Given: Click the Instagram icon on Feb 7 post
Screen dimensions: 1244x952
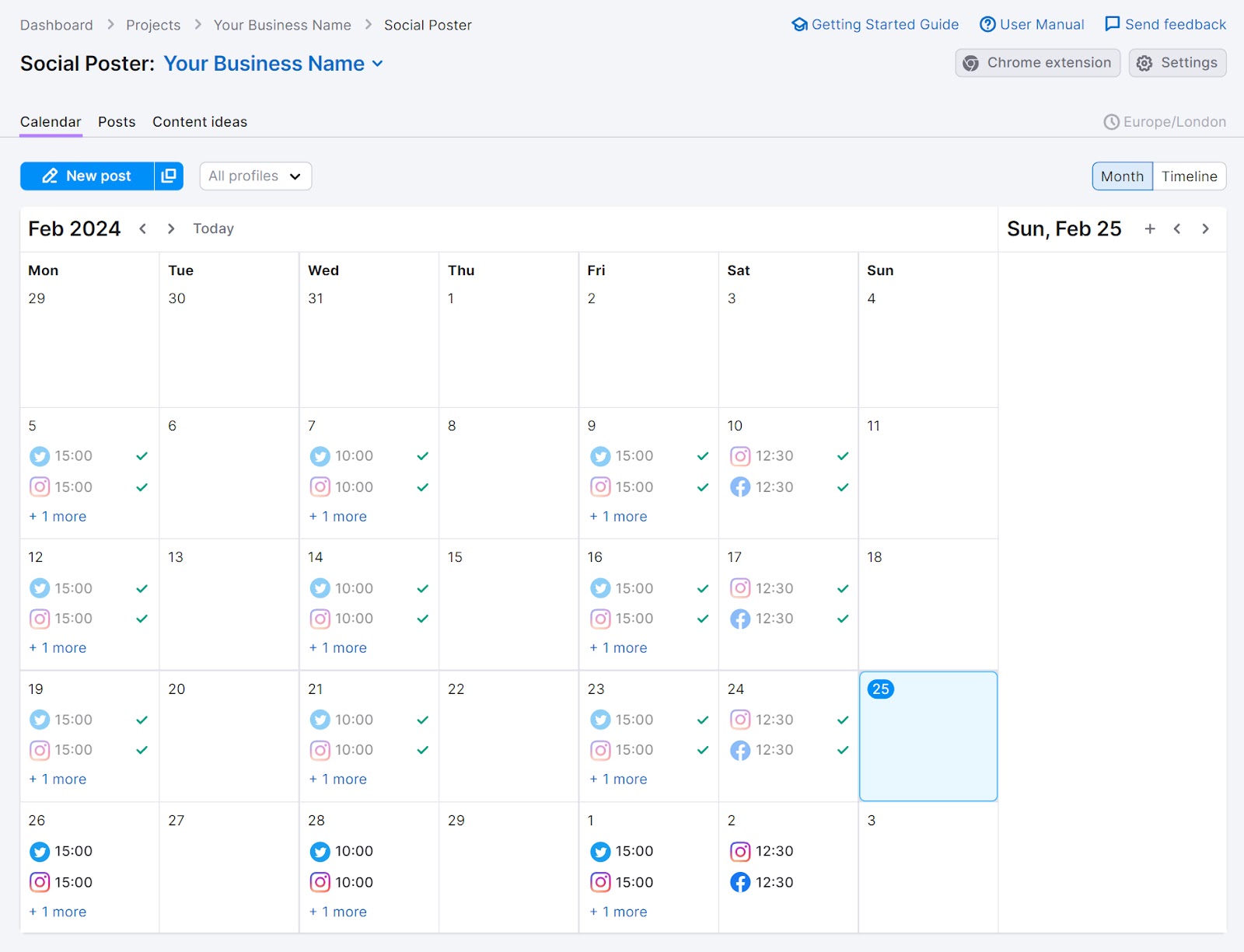Looking at the screenshot, I should click(x=320, y=487).
